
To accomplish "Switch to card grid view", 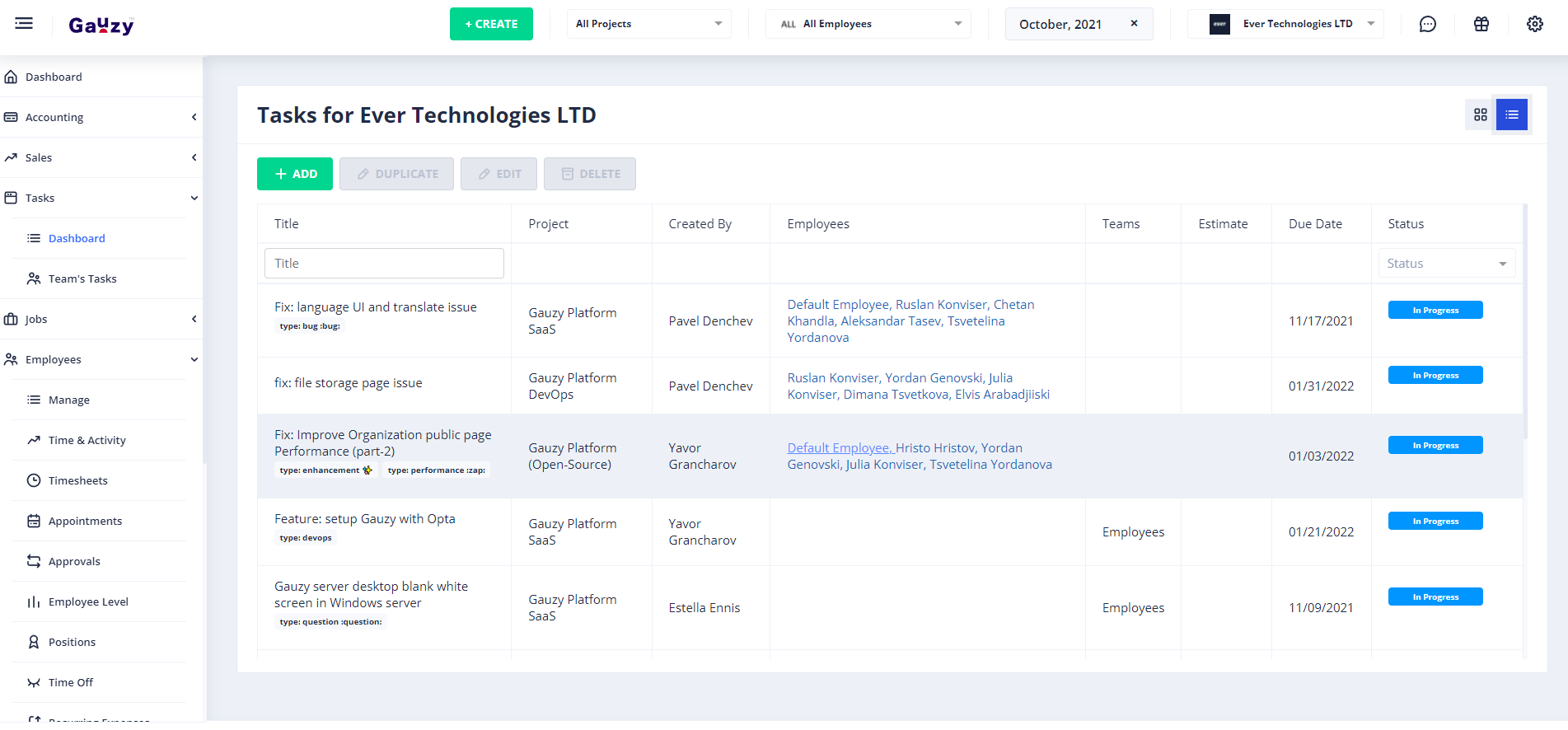I will (x=1481, y=115).
